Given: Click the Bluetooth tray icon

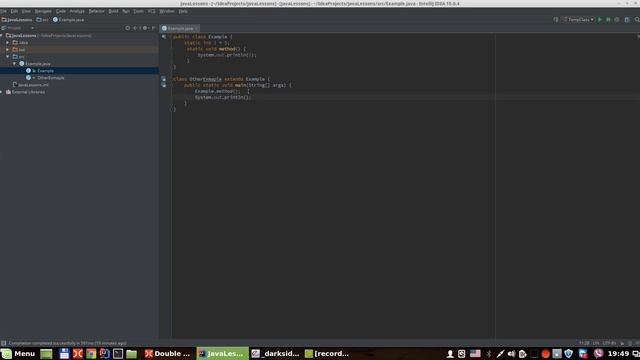Looking at the screenshot, I should pyautogui.click(x=489, y=354).
